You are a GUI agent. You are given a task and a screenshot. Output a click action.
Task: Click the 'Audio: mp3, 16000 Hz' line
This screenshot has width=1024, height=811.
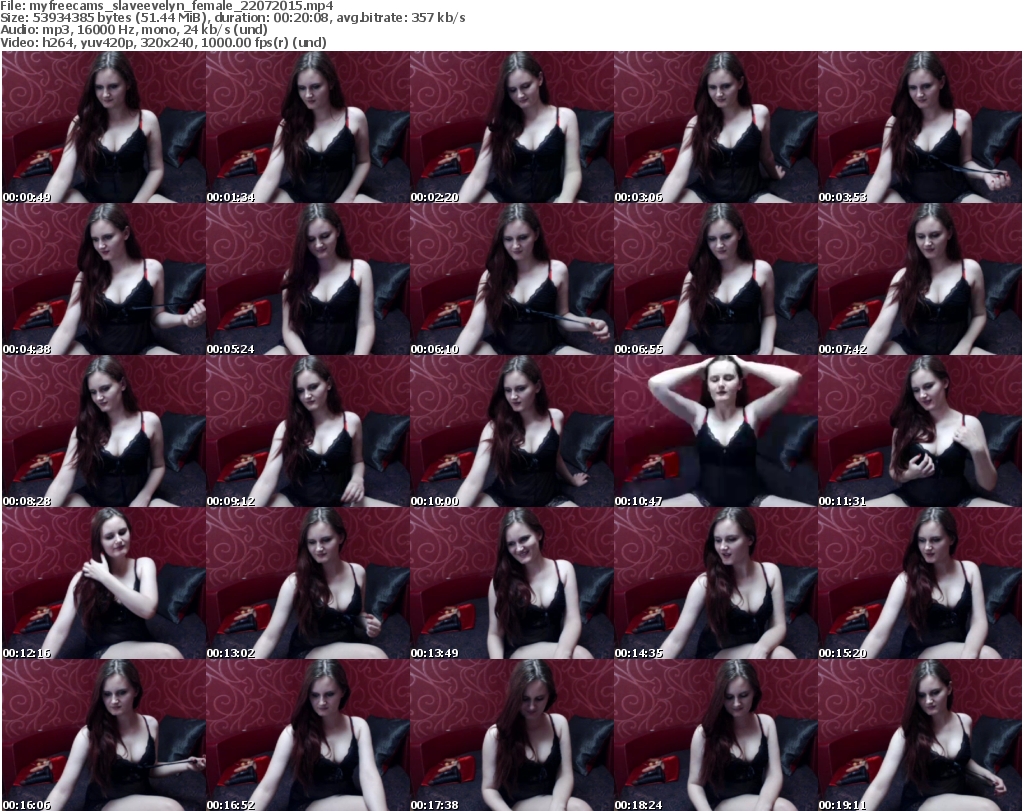point(134,30)
